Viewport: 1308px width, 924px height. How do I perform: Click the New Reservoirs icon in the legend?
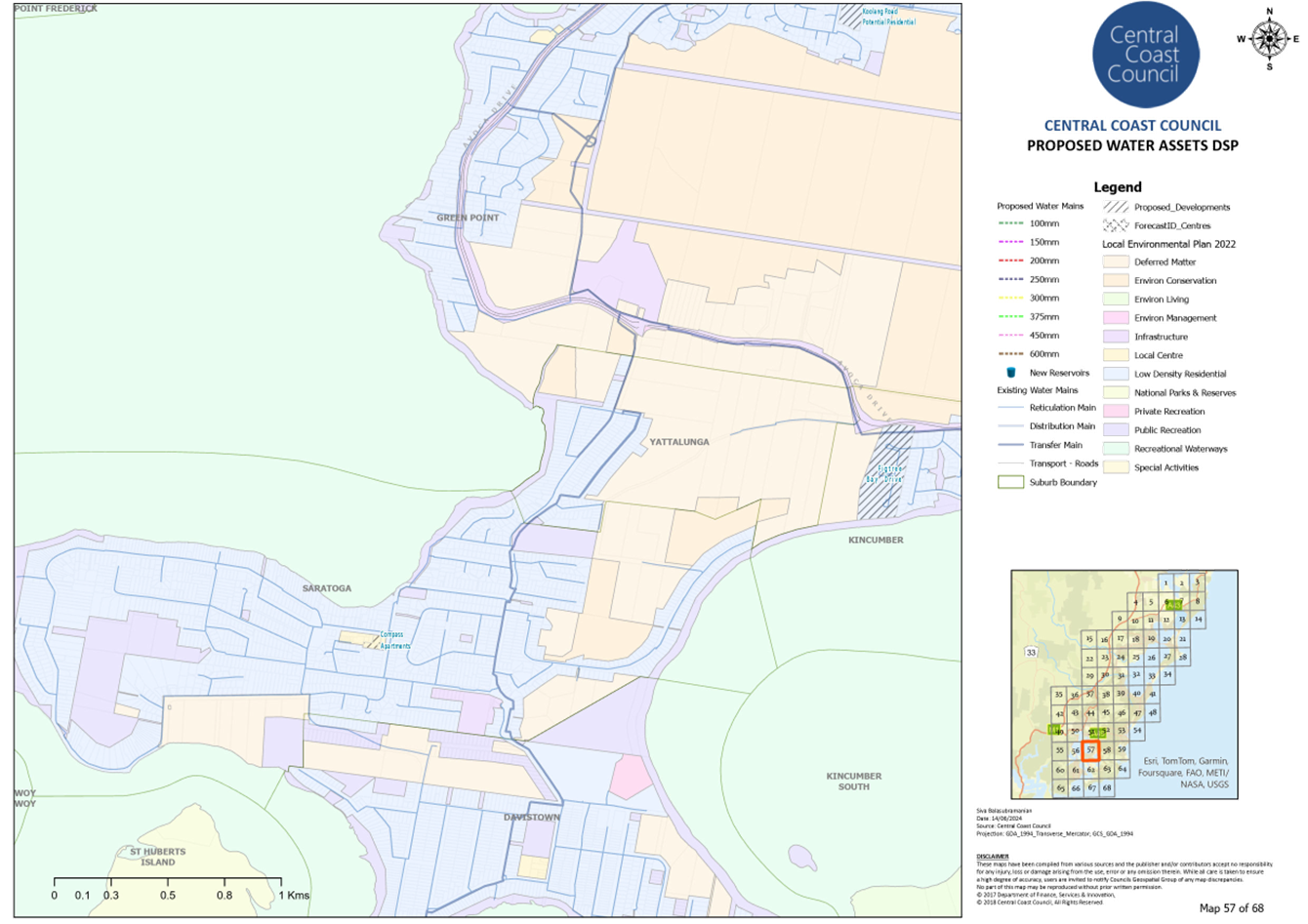(x=1011, y=373)
